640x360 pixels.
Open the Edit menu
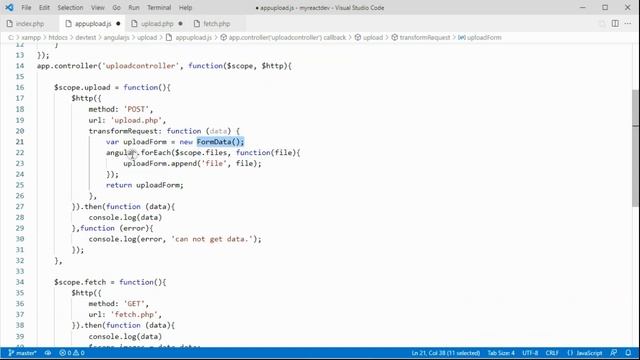pyautogui.click(x=44, y=8)
